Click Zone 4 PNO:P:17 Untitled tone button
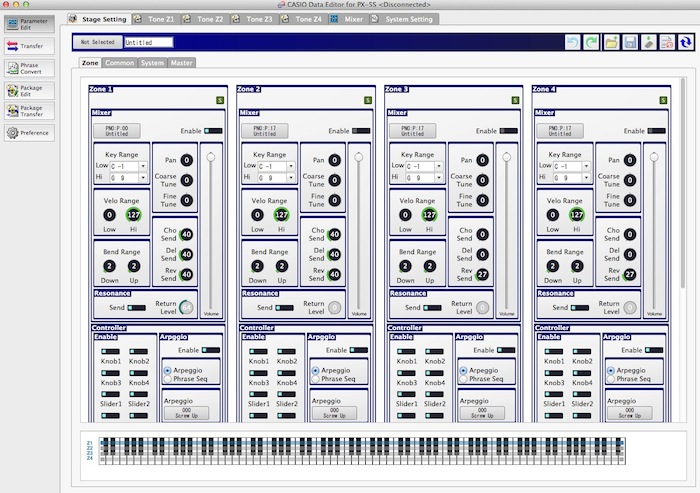This screenshot has height=493, width=700. [x=560, y=131]
